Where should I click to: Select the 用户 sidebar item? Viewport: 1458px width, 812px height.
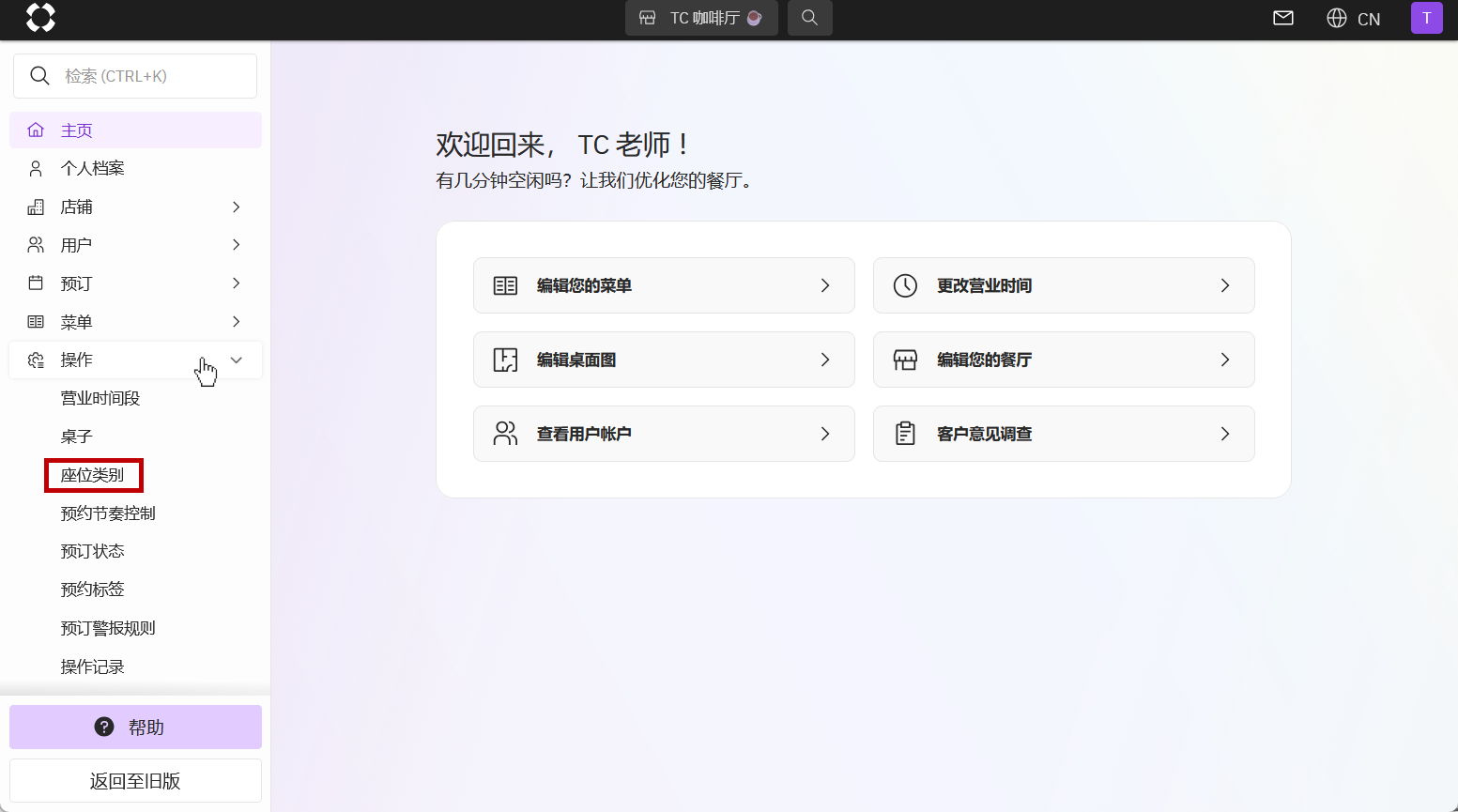(135, 245)
